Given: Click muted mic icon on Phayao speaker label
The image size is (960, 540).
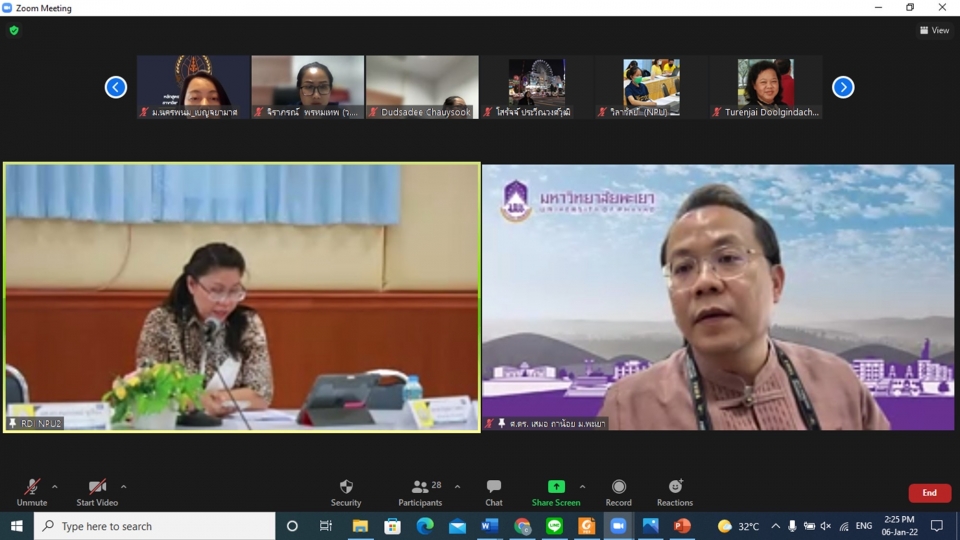Looking at the screenshot, I should [x=490, y=423].
